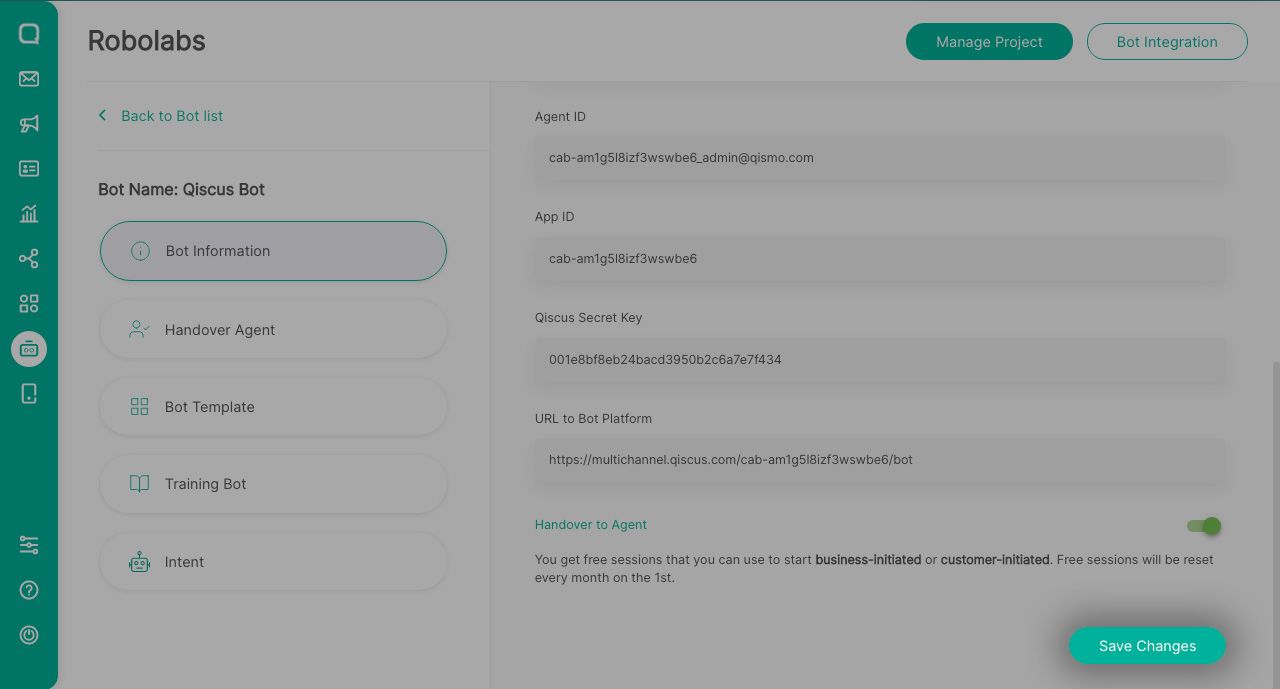Image resolution: width=1280 pixels, height=689 pixels.
Task: Select the Bot Information menu item
Action: (273, 251)
